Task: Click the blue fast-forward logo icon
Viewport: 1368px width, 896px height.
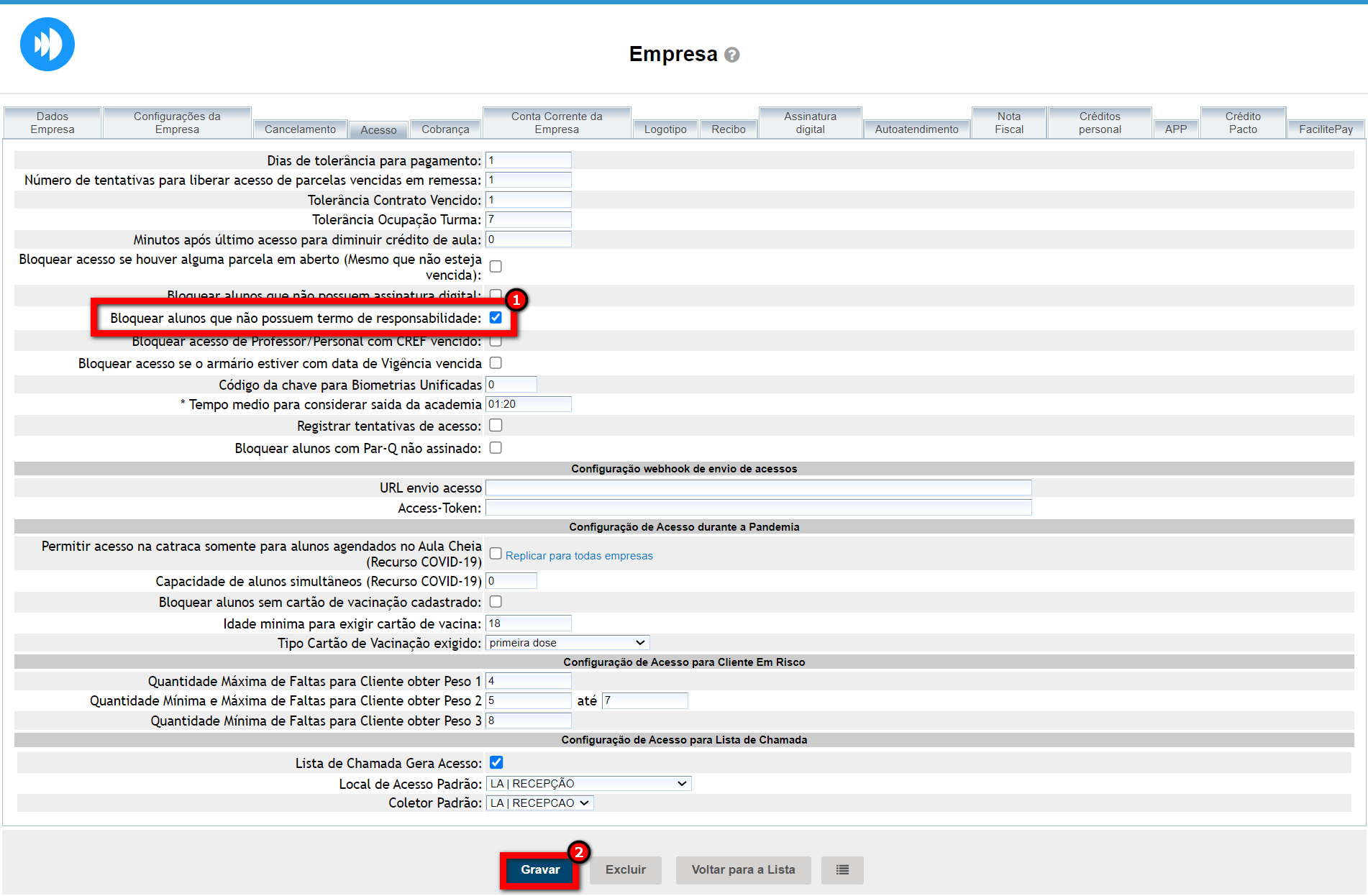Action: point(47,45)
